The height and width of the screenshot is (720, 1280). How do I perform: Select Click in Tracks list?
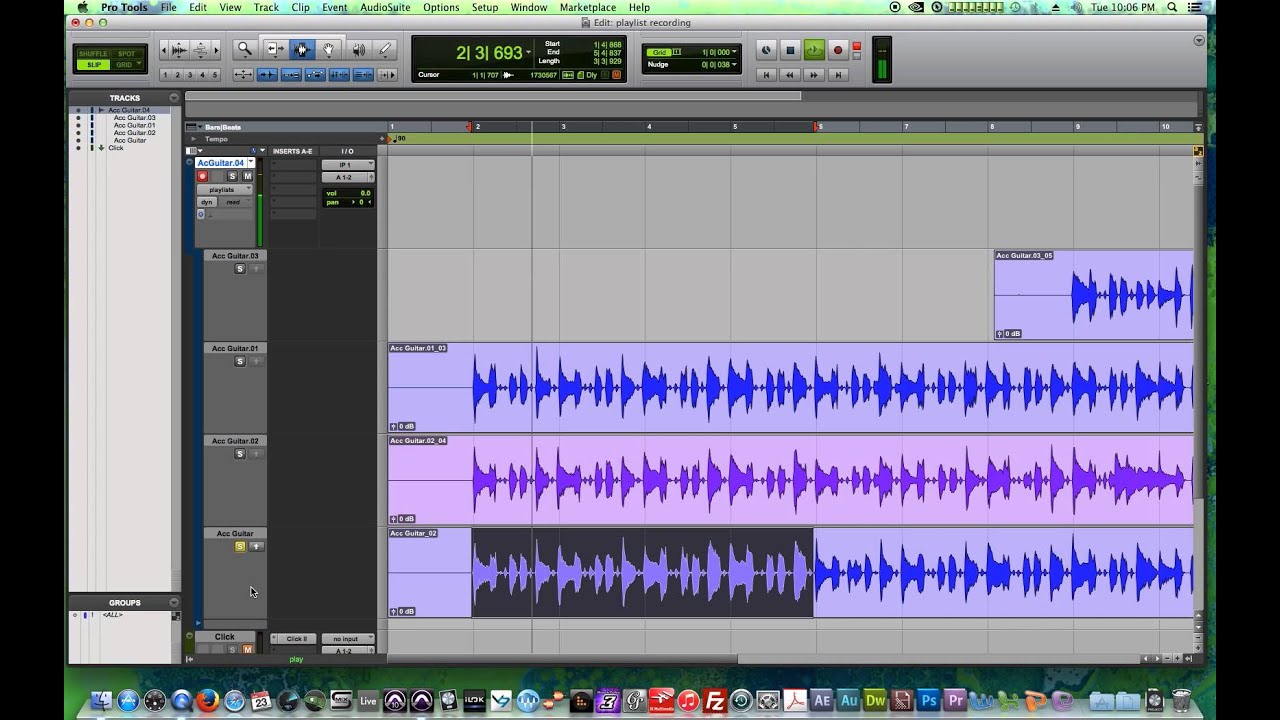pyautogui.click(x=116, y=148)
